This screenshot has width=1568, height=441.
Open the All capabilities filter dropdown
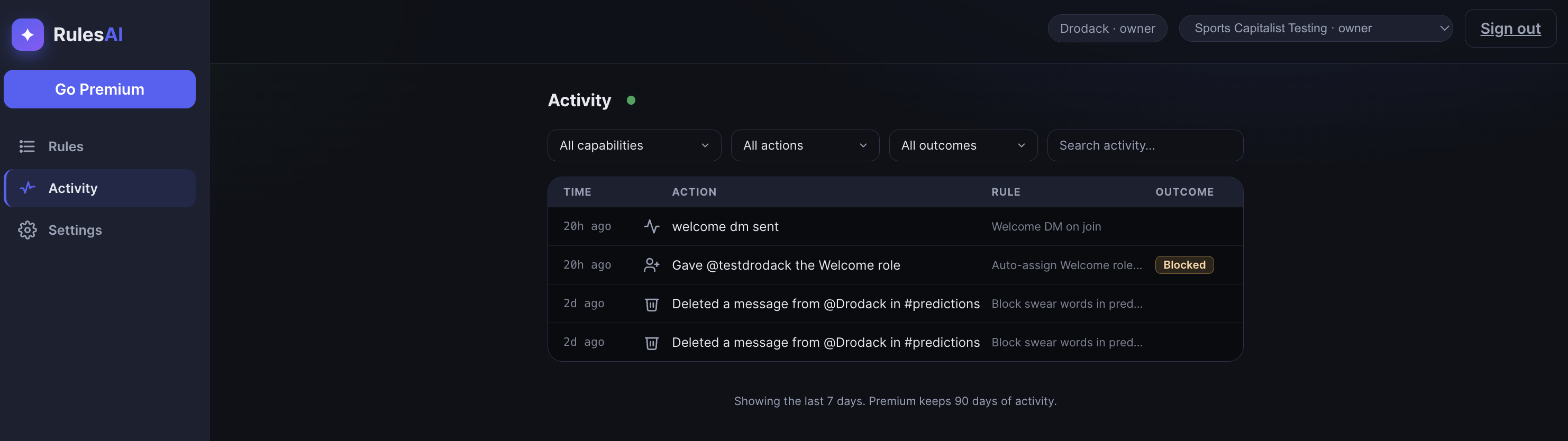coord(634,145)
